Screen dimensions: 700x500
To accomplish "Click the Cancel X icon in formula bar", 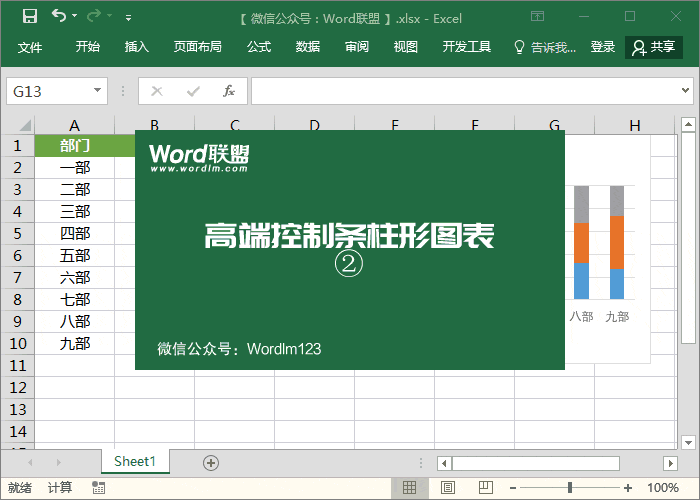I will 157,91.
